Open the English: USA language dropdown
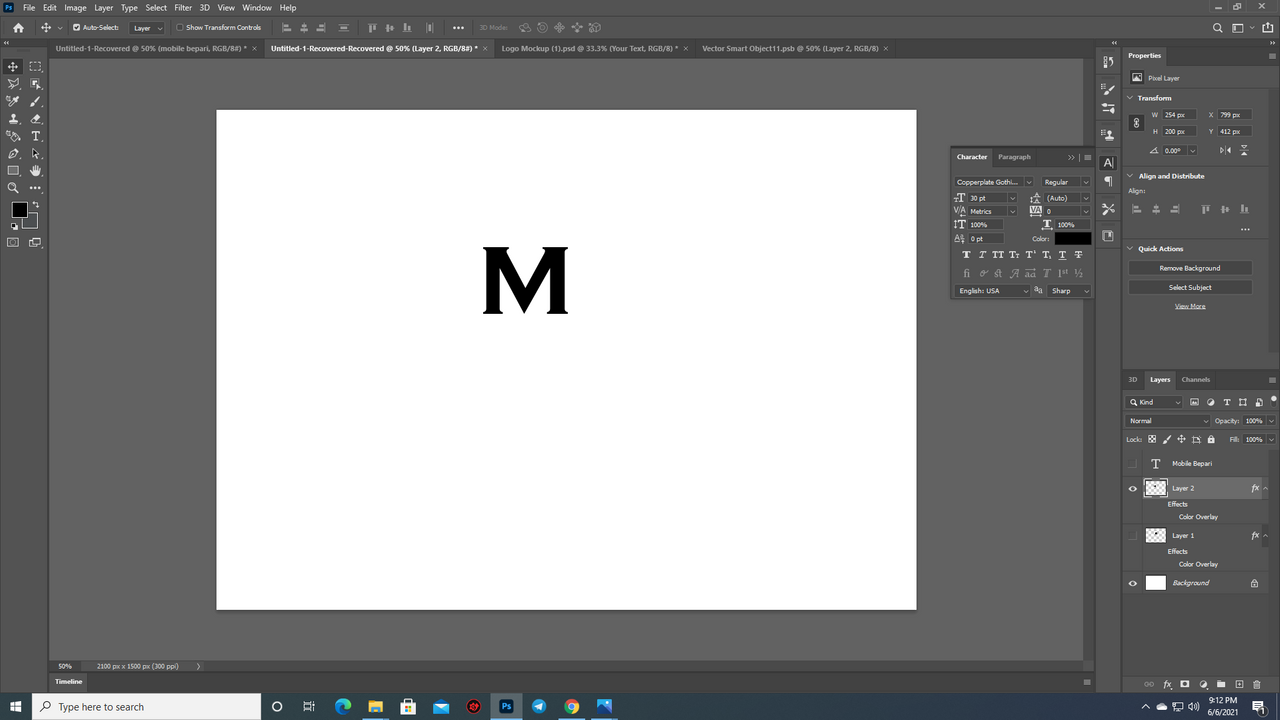The image size is (1280, 720). tap(993, 291)
